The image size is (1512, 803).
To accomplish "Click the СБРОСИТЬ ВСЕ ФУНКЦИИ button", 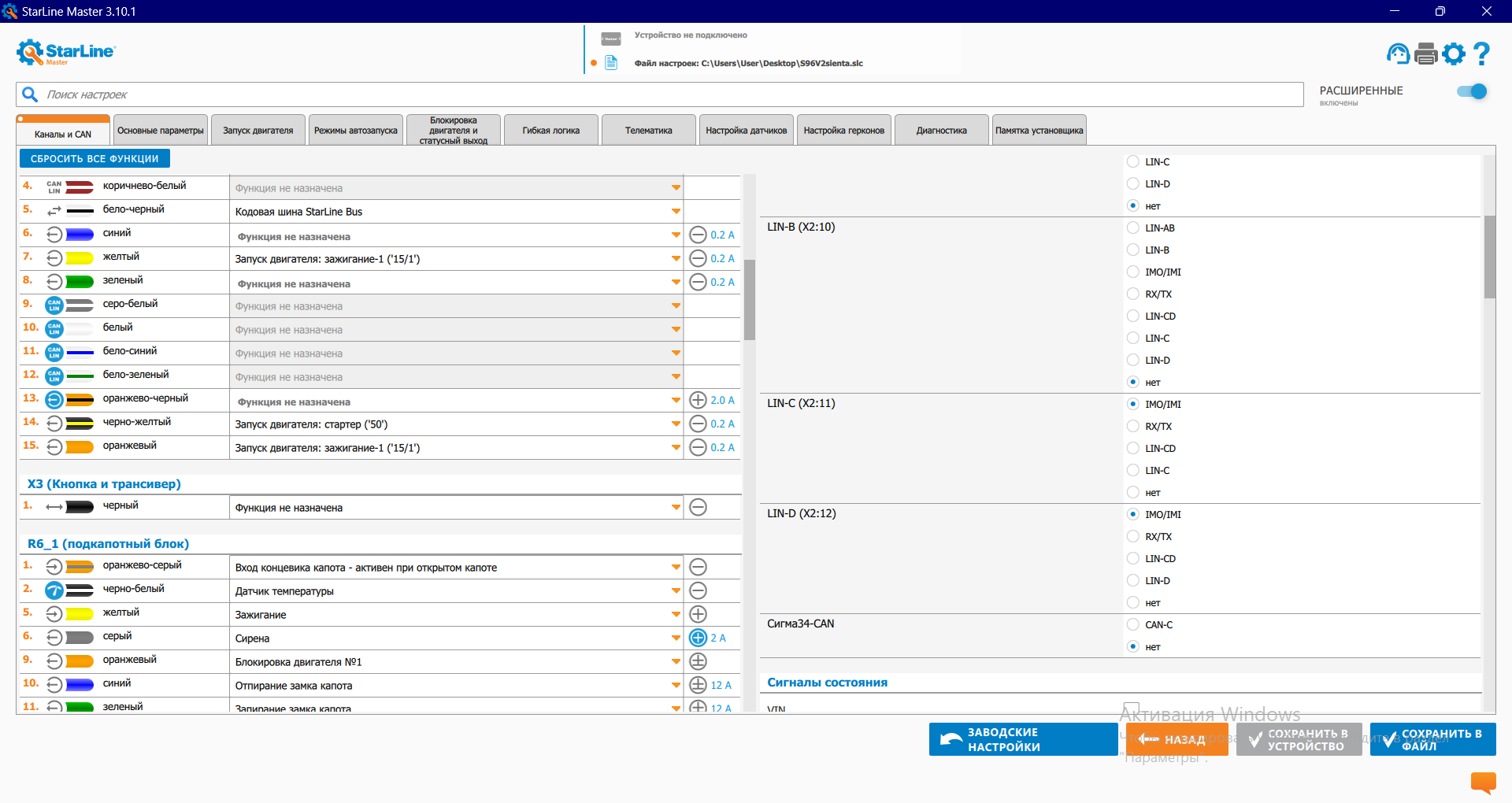I will point(94,159).
